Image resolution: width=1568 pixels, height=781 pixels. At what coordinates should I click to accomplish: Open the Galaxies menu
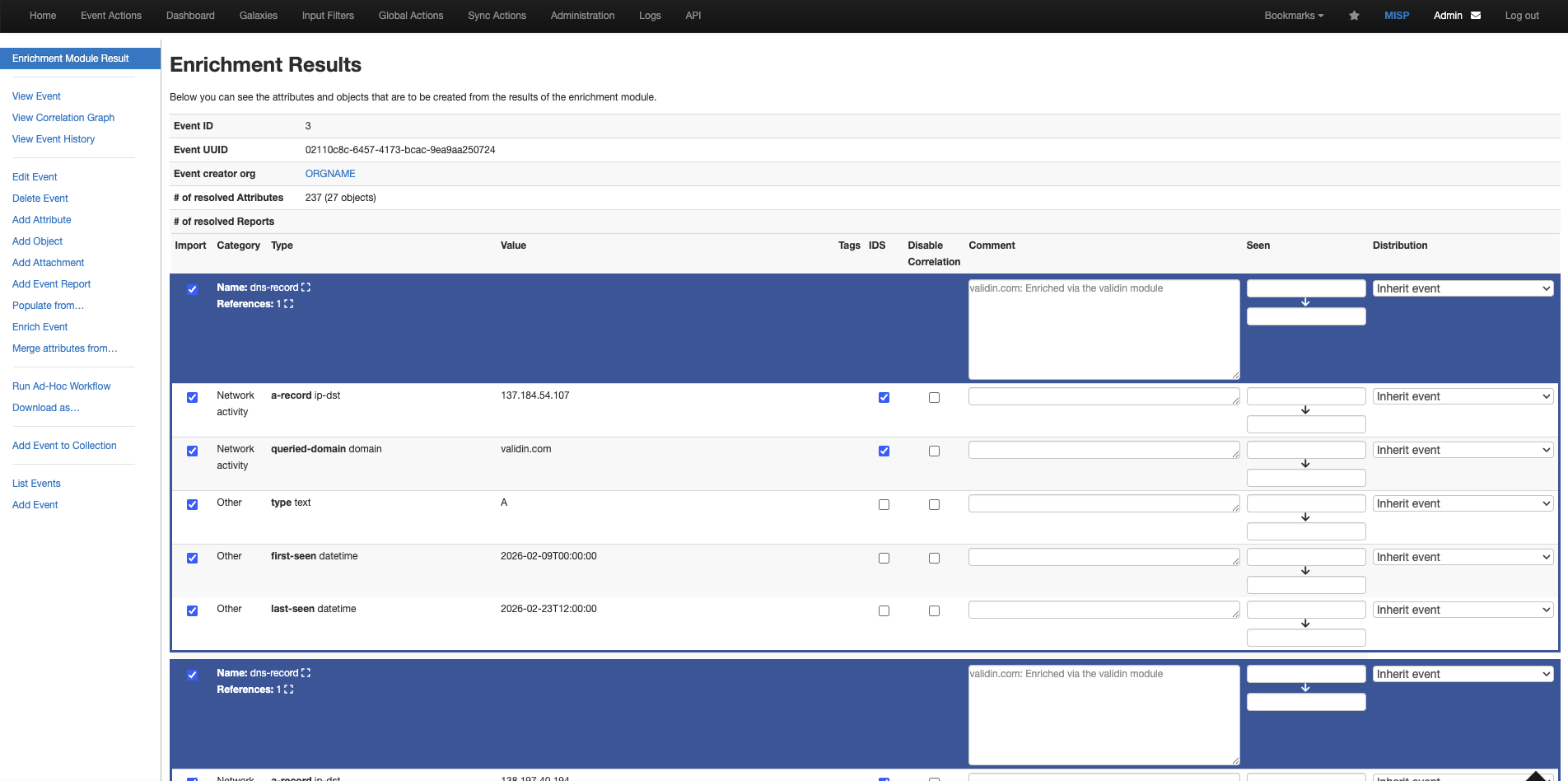point(258,15)
